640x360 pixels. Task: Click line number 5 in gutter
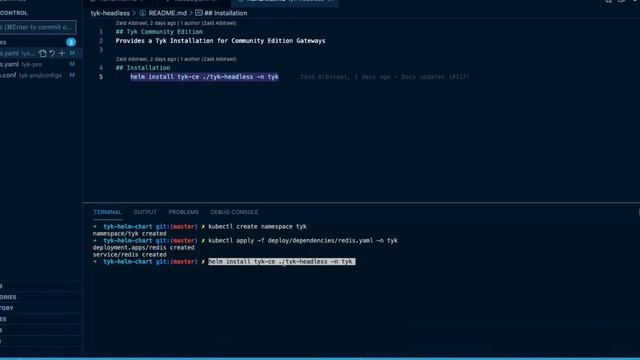point(101,77)
